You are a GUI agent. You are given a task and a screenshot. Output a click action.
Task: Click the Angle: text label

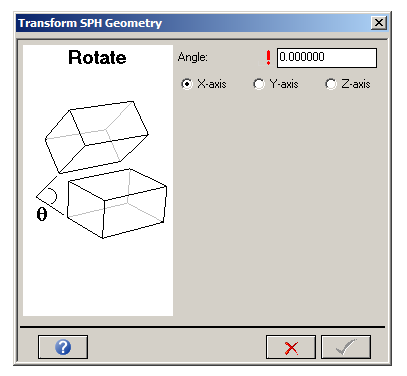point(193,57)
